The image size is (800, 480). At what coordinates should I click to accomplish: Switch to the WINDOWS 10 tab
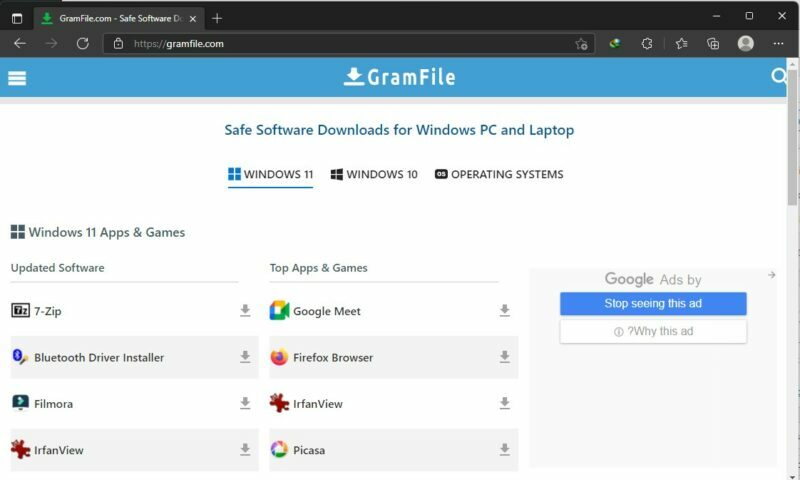click(x=374, y=174)
